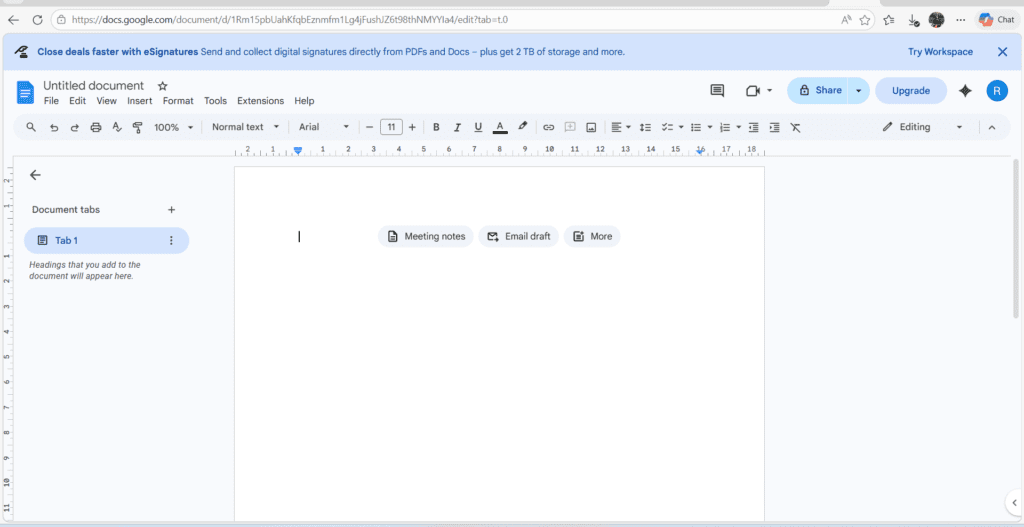Screen dimensions: 1024x527
Task: Expand bulleted list options arrow
Action: pyautogui.click(x=710, y=127)
